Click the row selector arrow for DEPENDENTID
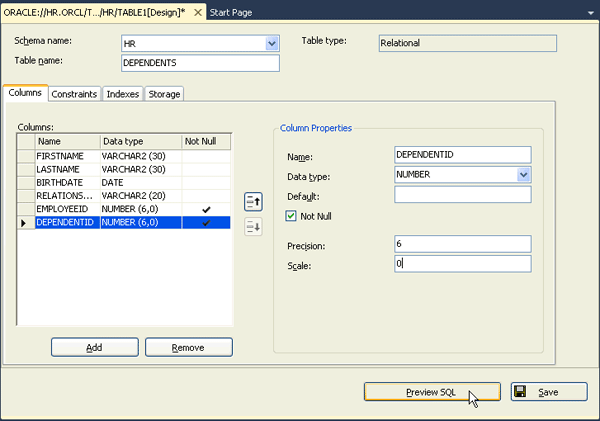Image resolution: width=600 pixels, height=421 pixels. [x=26, y=222]
